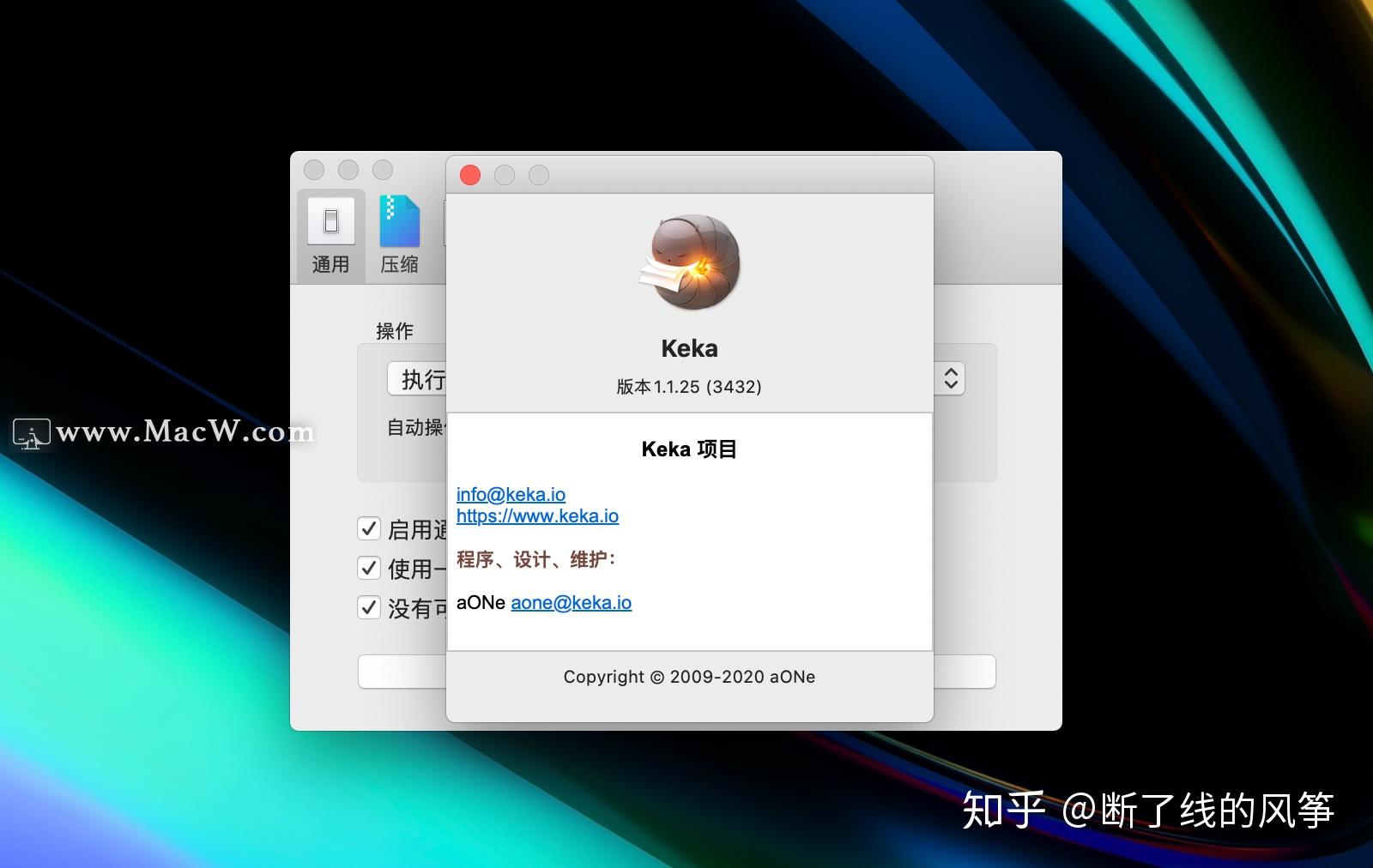This screenshot has width=1373, height=868.
Task: Click the 版本1.1.25 (3432) version text
Action: [689, 387]
